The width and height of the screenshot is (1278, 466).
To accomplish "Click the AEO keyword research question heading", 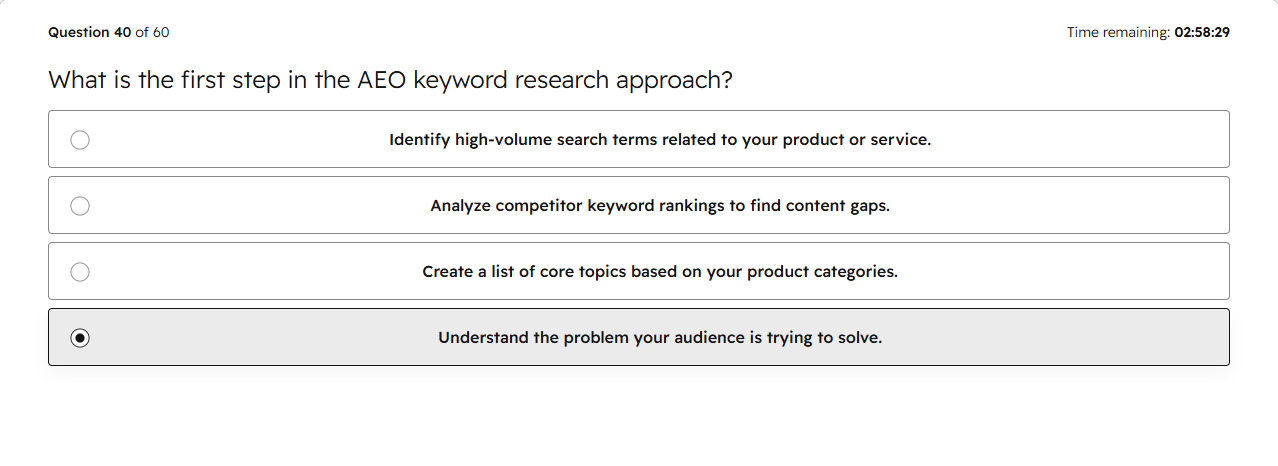I will [x=391, y=80].
